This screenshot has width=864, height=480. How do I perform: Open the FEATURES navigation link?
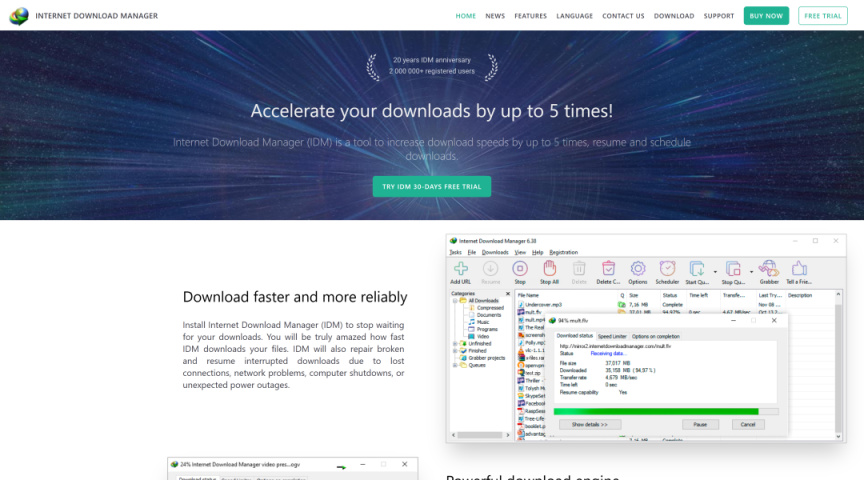pos(531,16)
